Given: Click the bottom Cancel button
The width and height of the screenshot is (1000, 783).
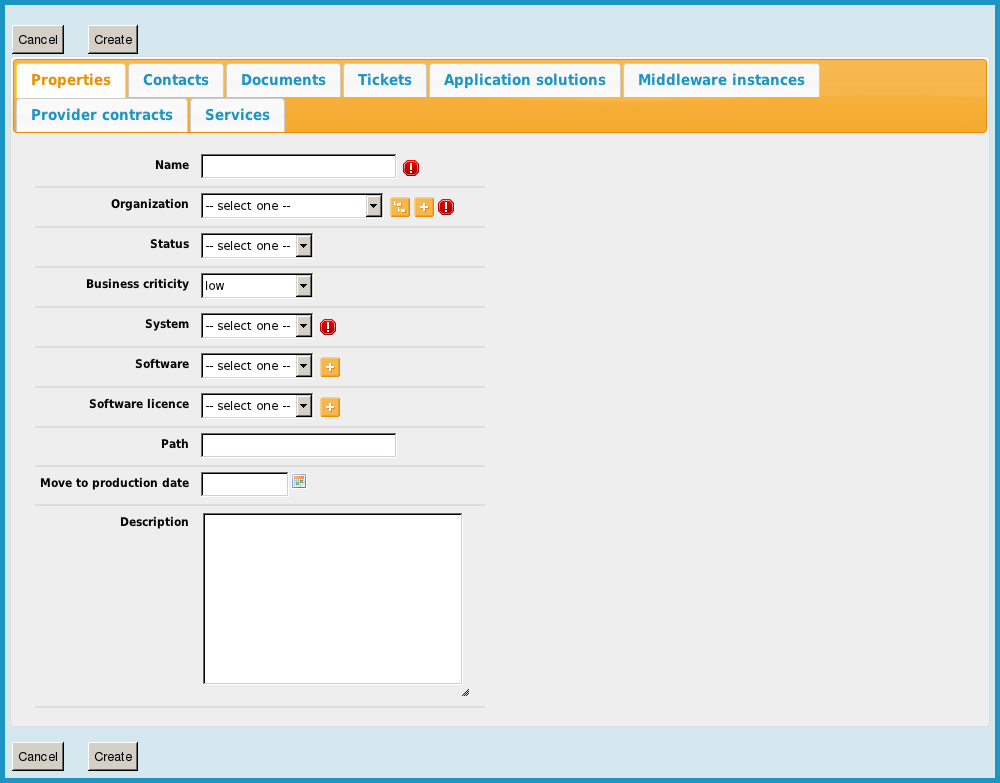Looking at the screenshot, I should click(38, 756).
